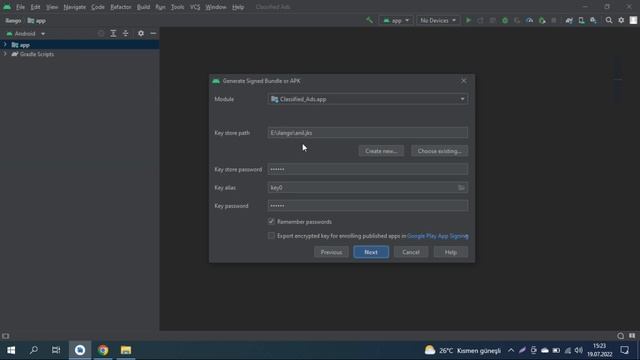Close the Generate Signed Bundle dialog
The height and width of the screenshot is (360, 640).
point(464,81)
